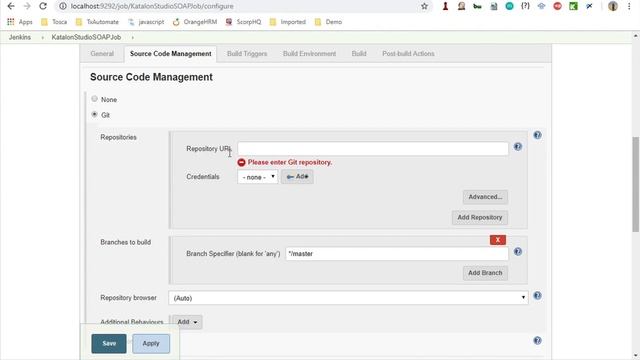Screen dimensions: 640x360
Task: Click the browser forward arrow
Action: pos(27,6)
